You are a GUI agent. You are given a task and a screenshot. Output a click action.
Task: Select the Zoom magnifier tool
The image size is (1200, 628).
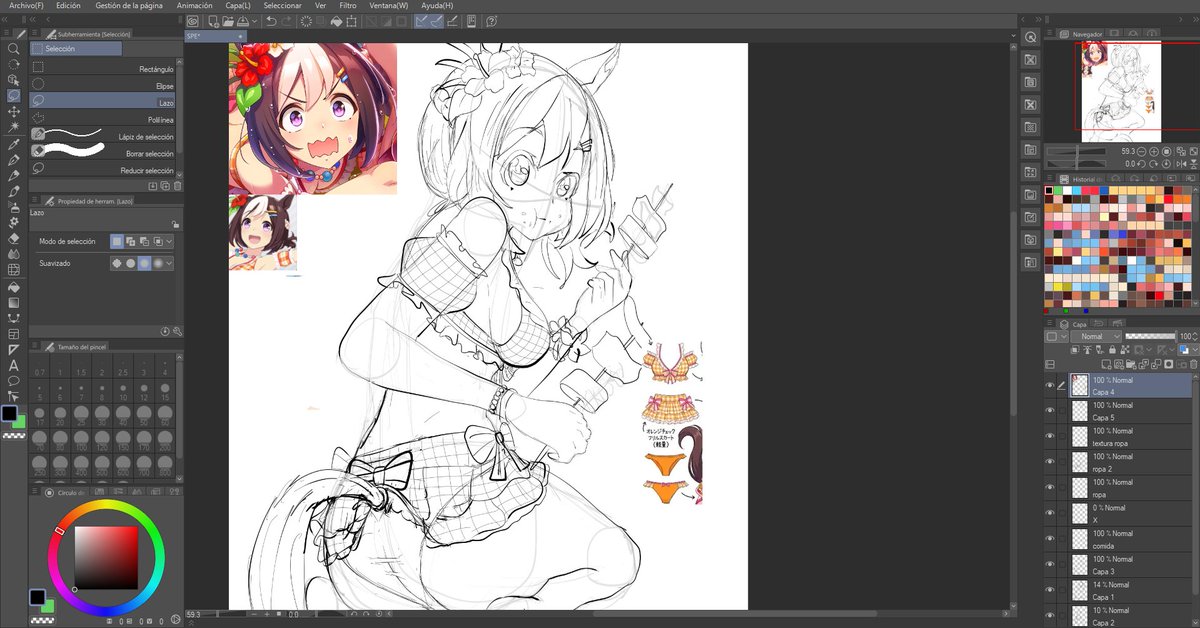(x=13, y=48)
